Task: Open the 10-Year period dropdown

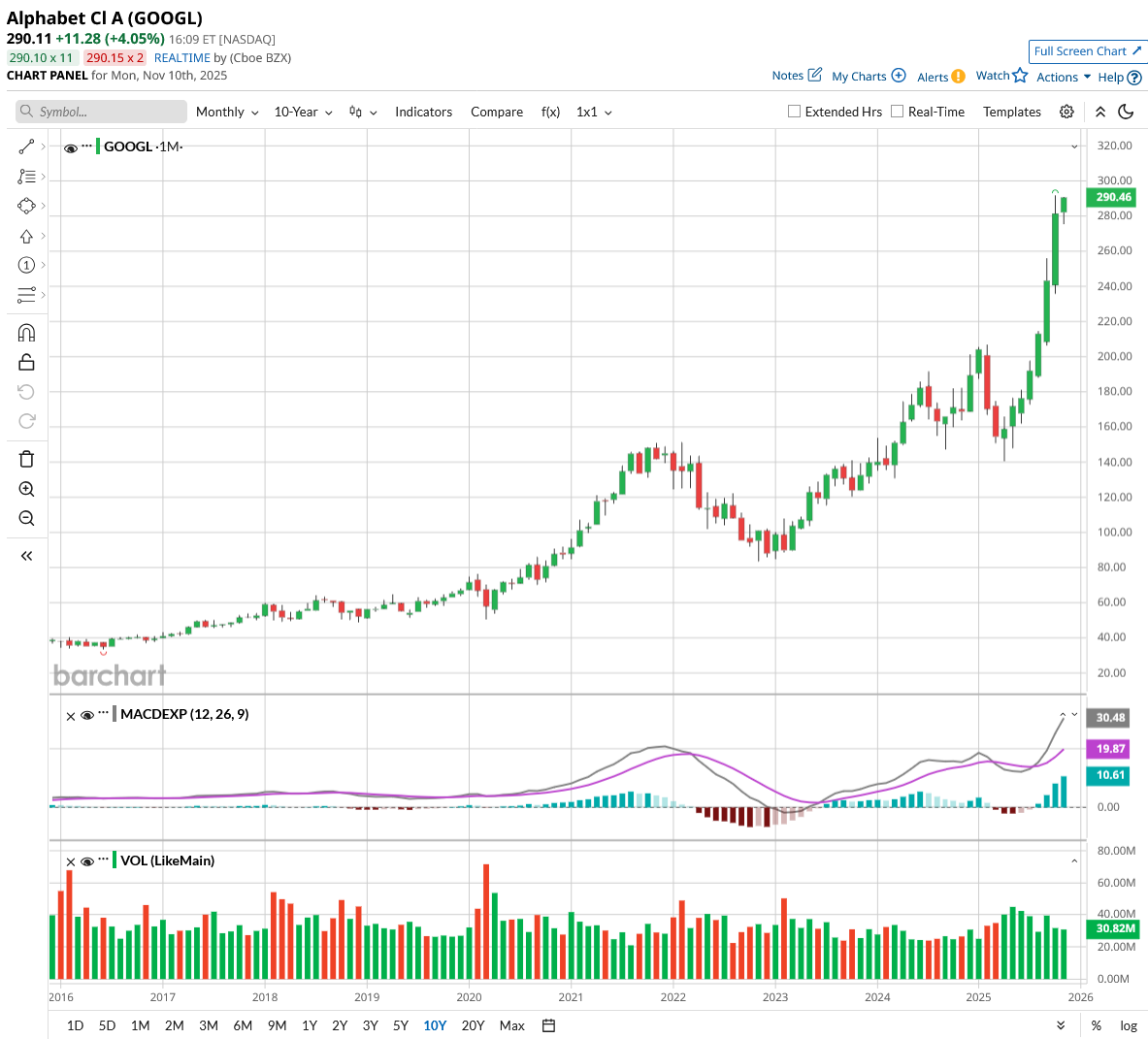Action: pyautogui.click(x=303, y=112)
